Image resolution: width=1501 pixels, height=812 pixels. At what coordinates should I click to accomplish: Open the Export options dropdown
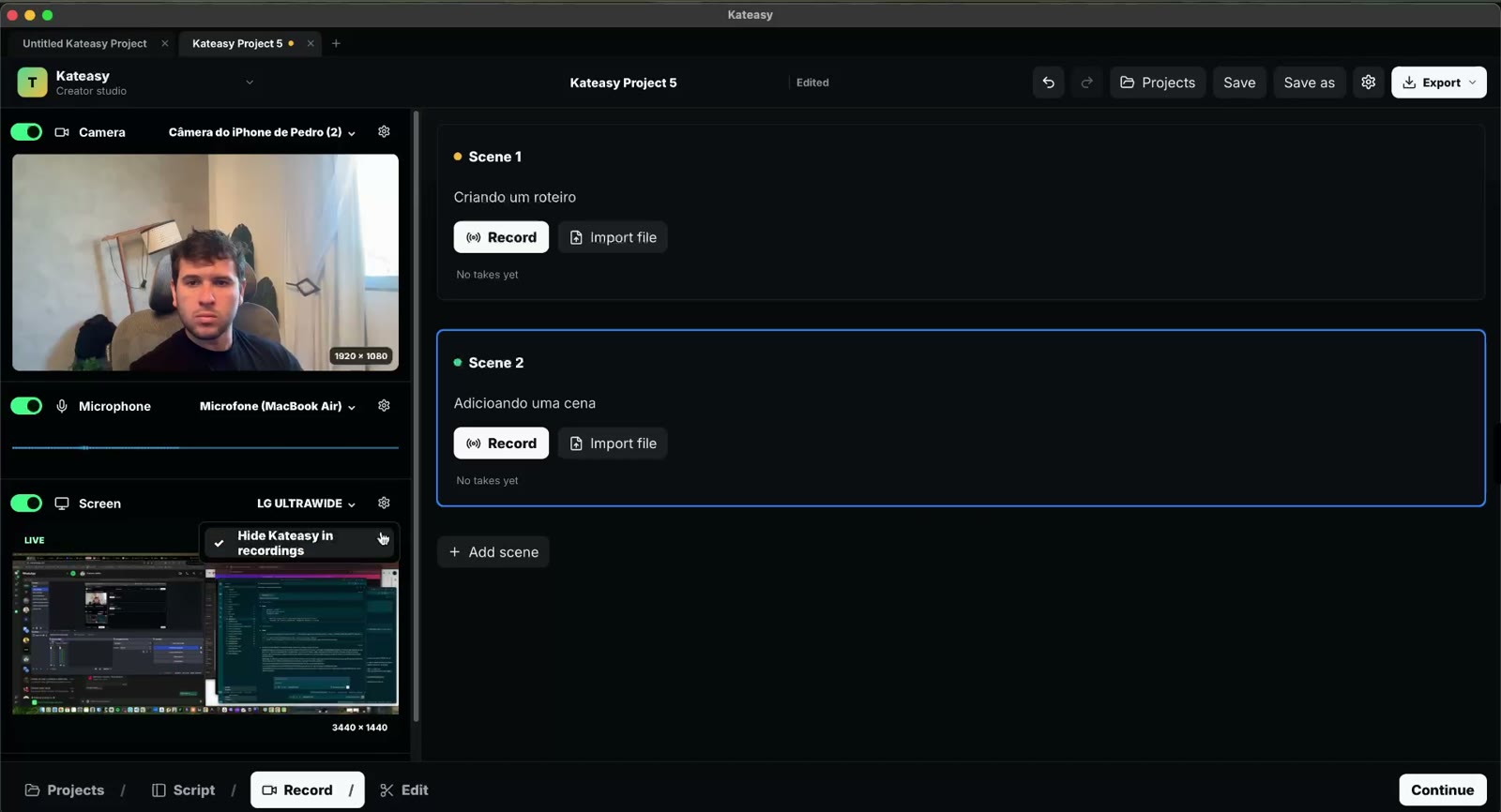1439,83
